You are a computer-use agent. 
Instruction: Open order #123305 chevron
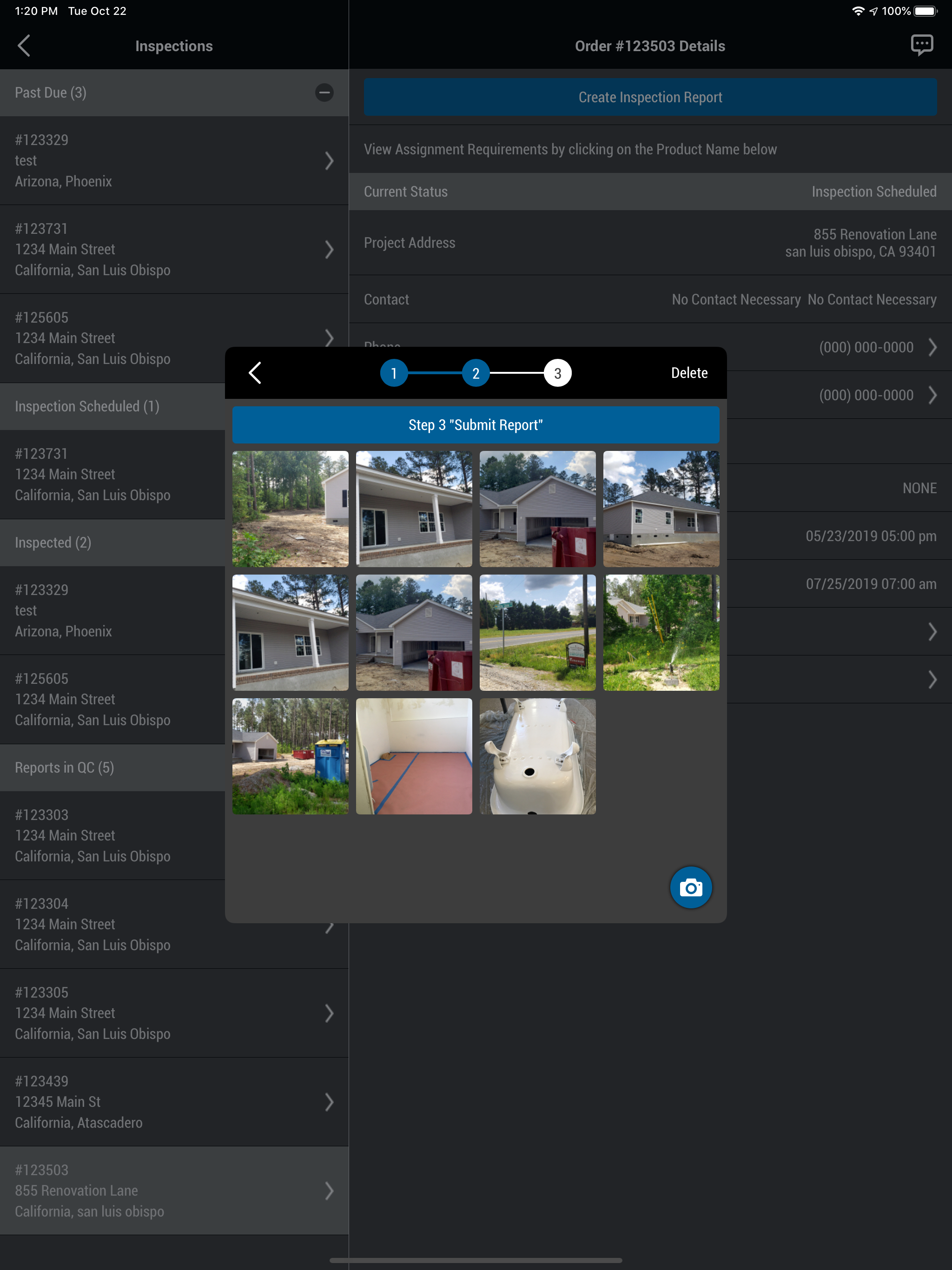tap(329, 1013)
